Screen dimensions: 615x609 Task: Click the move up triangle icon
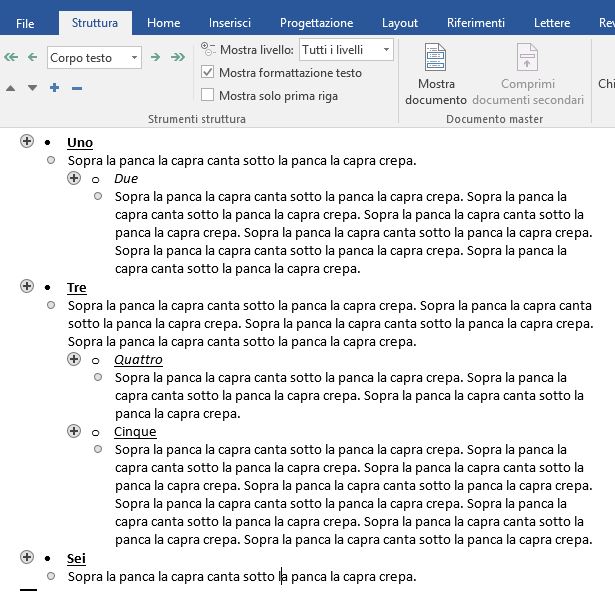click(11, 88)
